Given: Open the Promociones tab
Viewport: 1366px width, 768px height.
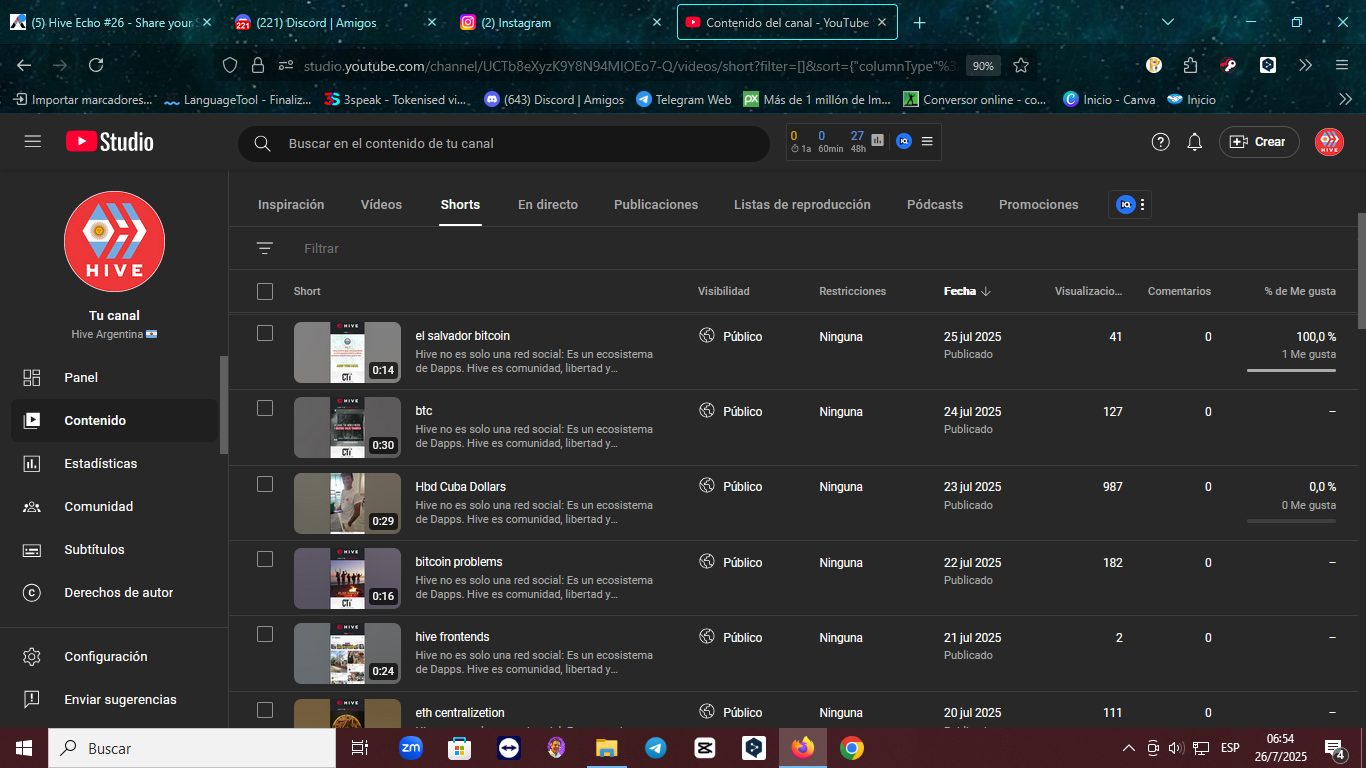Looking at the screenshot, I should tap(1039, 204).
